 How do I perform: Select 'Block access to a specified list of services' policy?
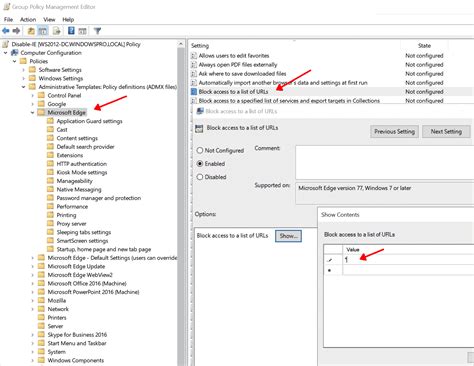point(289,101)
